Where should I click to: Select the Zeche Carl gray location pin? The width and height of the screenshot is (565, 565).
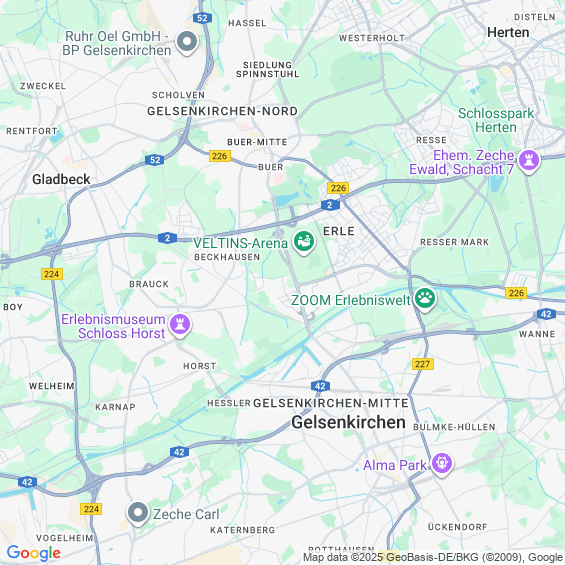138,513
